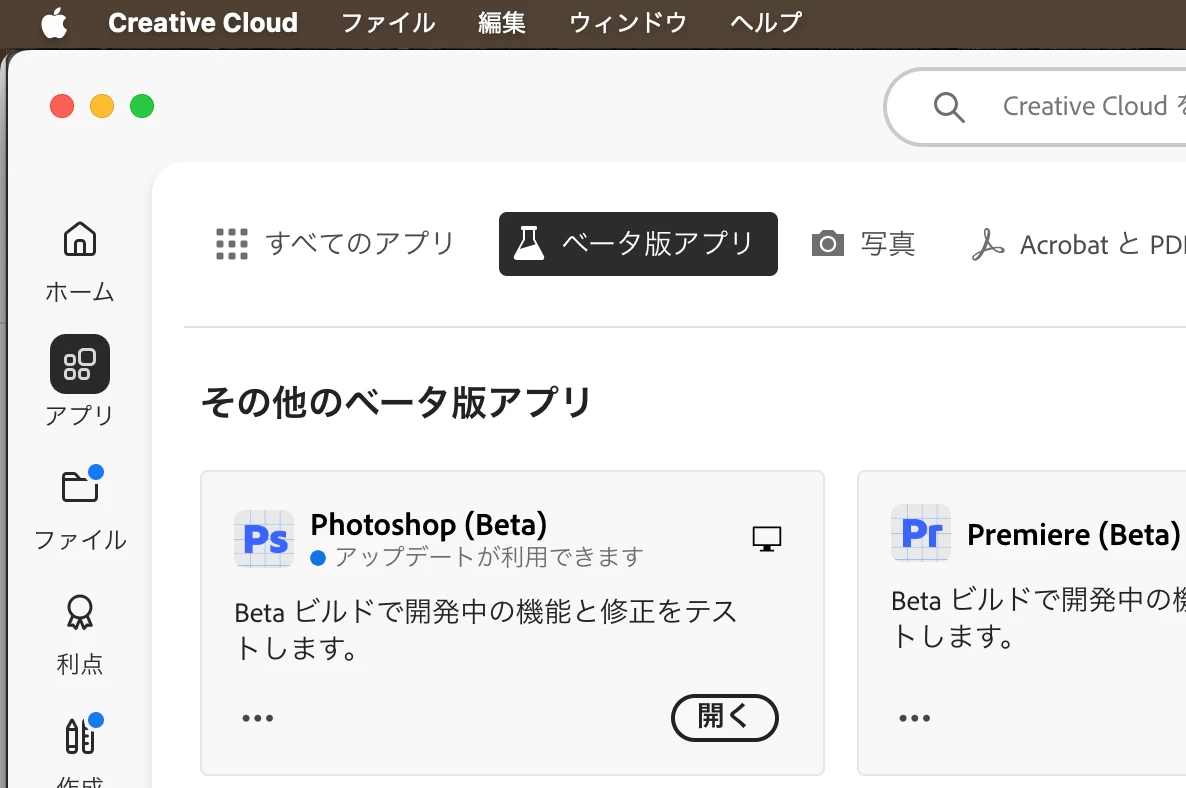Switch to the すべてのアプリ tab

(x=335, y=244)
